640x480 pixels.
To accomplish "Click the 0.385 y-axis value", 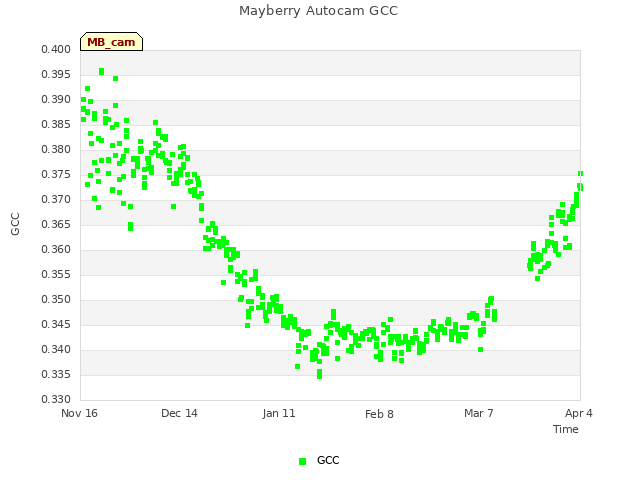I will pos(56,124).
